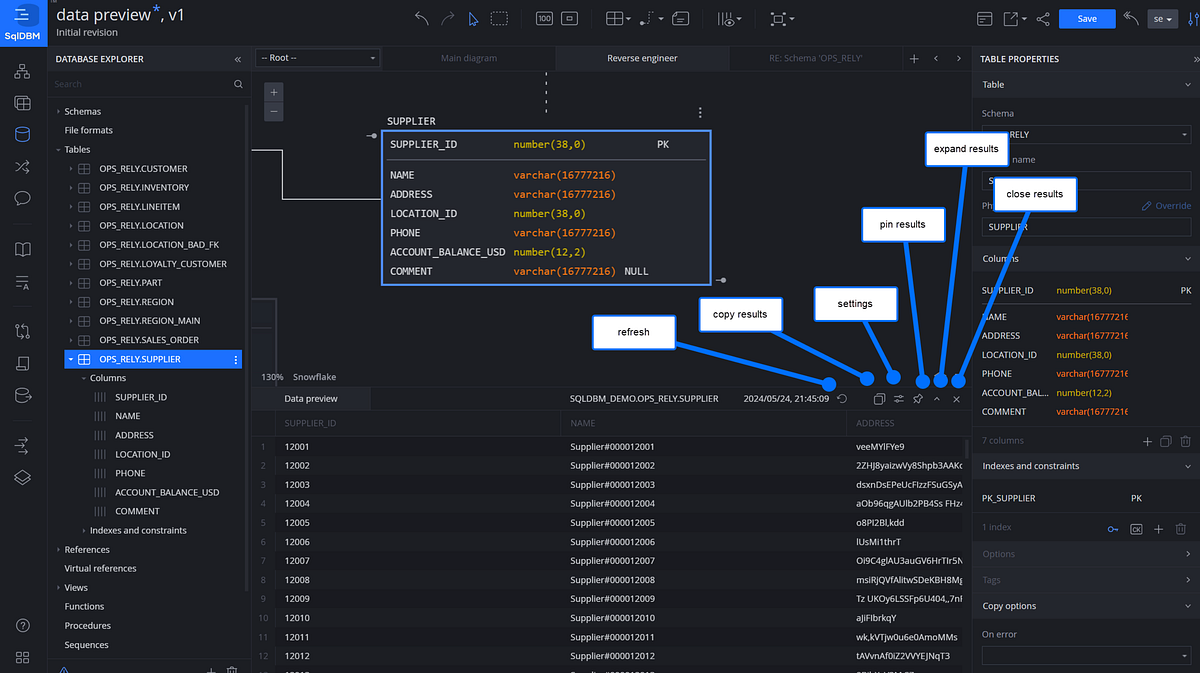
Task: Select the marquee selection tool
Action: tap(499, 18)
